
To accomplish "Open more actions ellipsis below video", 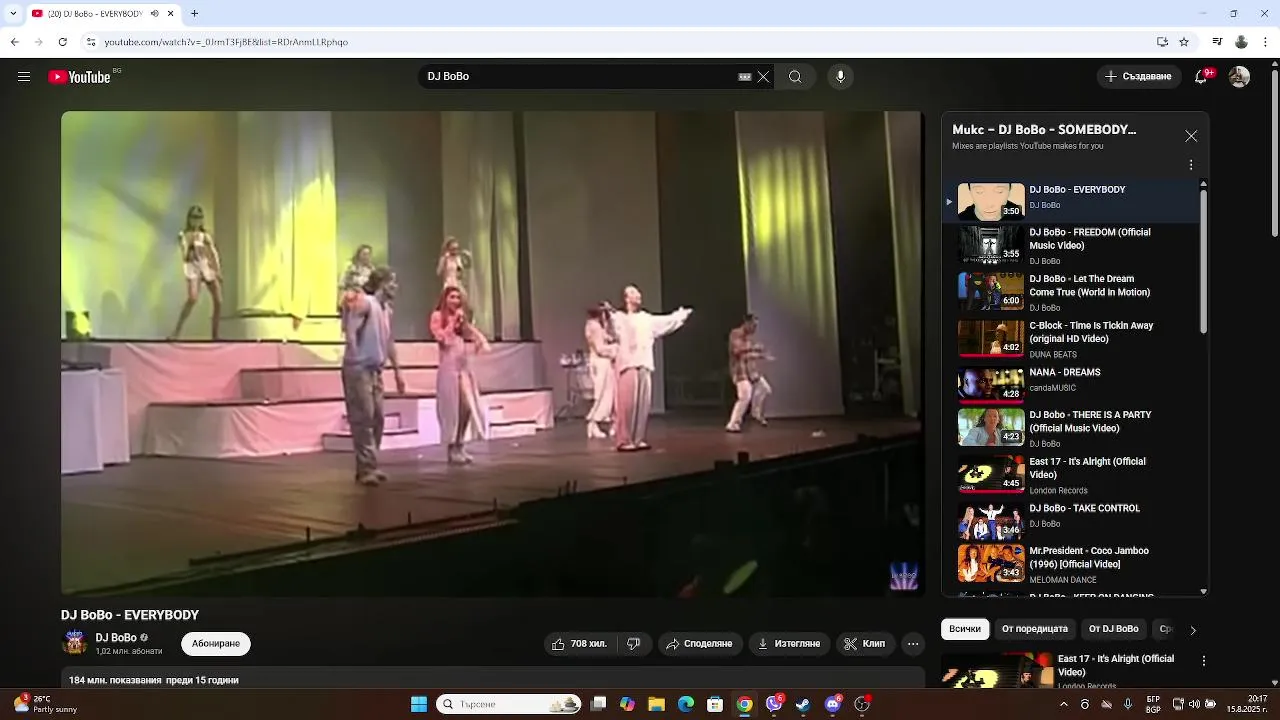I will [913, 644].
